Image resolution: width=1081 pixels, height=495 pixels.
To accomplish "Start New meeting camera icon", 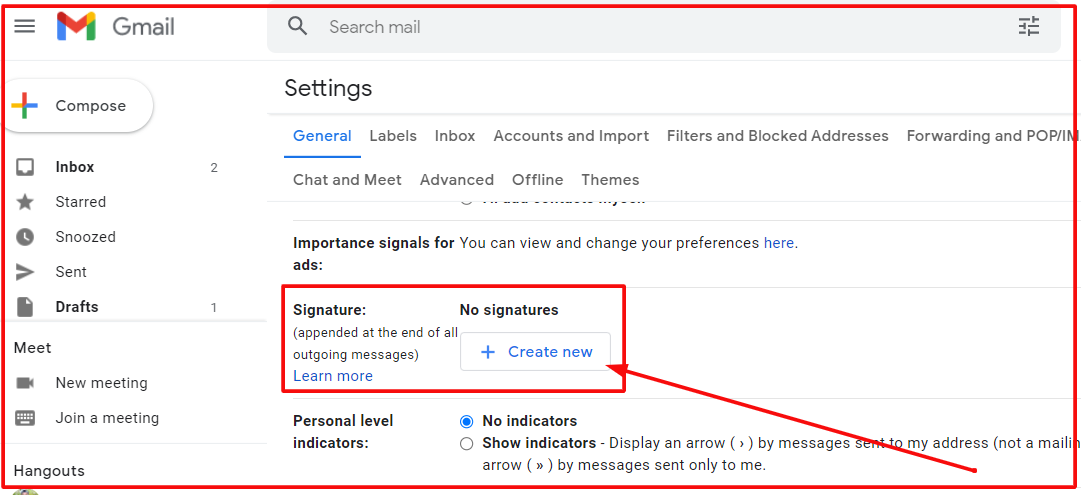I will click(x=25, y=383).
